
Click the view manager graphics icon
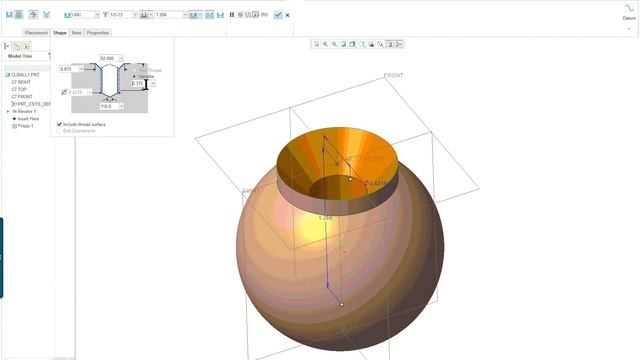(371, 44)
